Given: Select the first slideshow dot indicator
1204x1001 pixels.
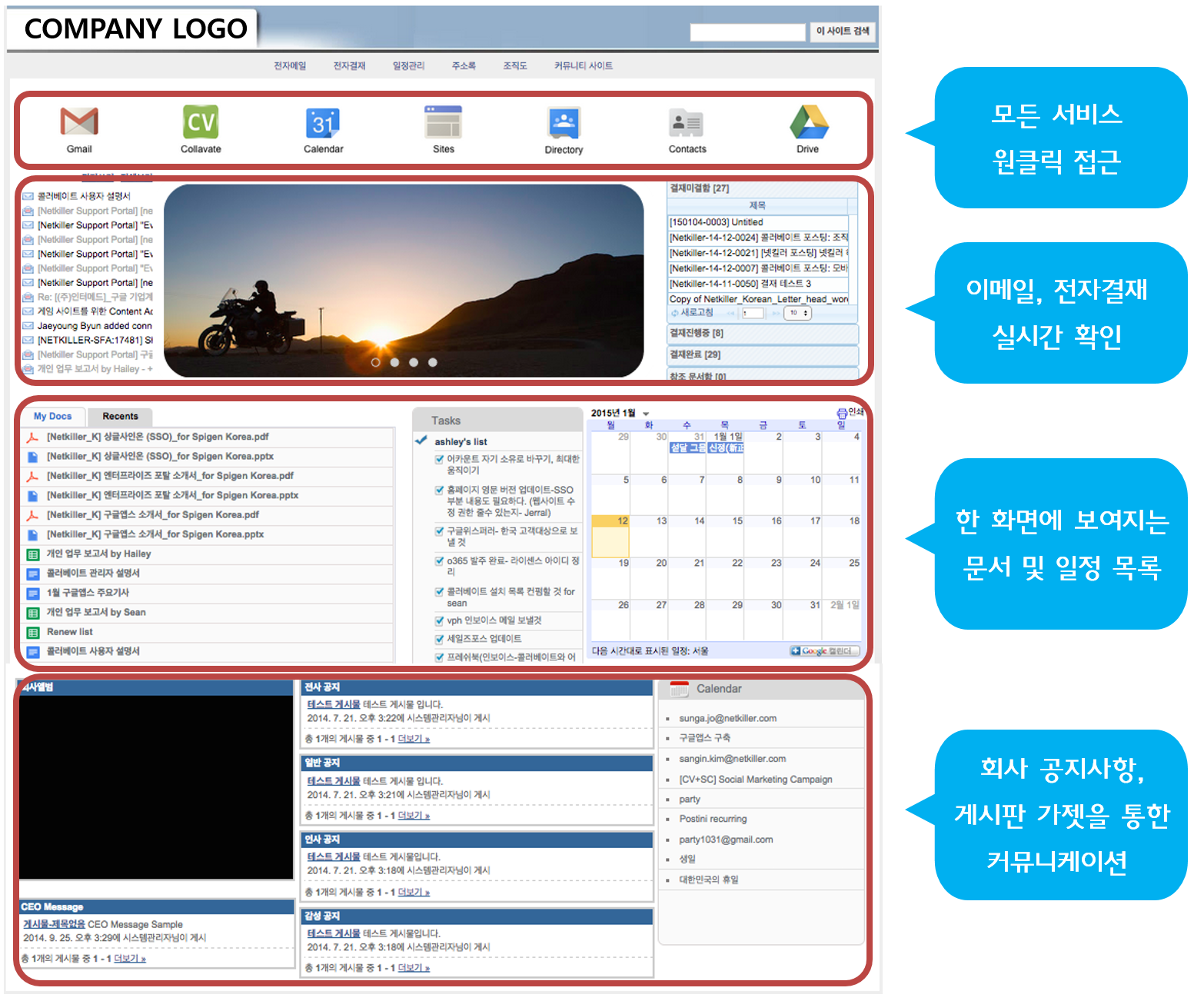Looking at the screenshot, I should (x=375, y=362).
